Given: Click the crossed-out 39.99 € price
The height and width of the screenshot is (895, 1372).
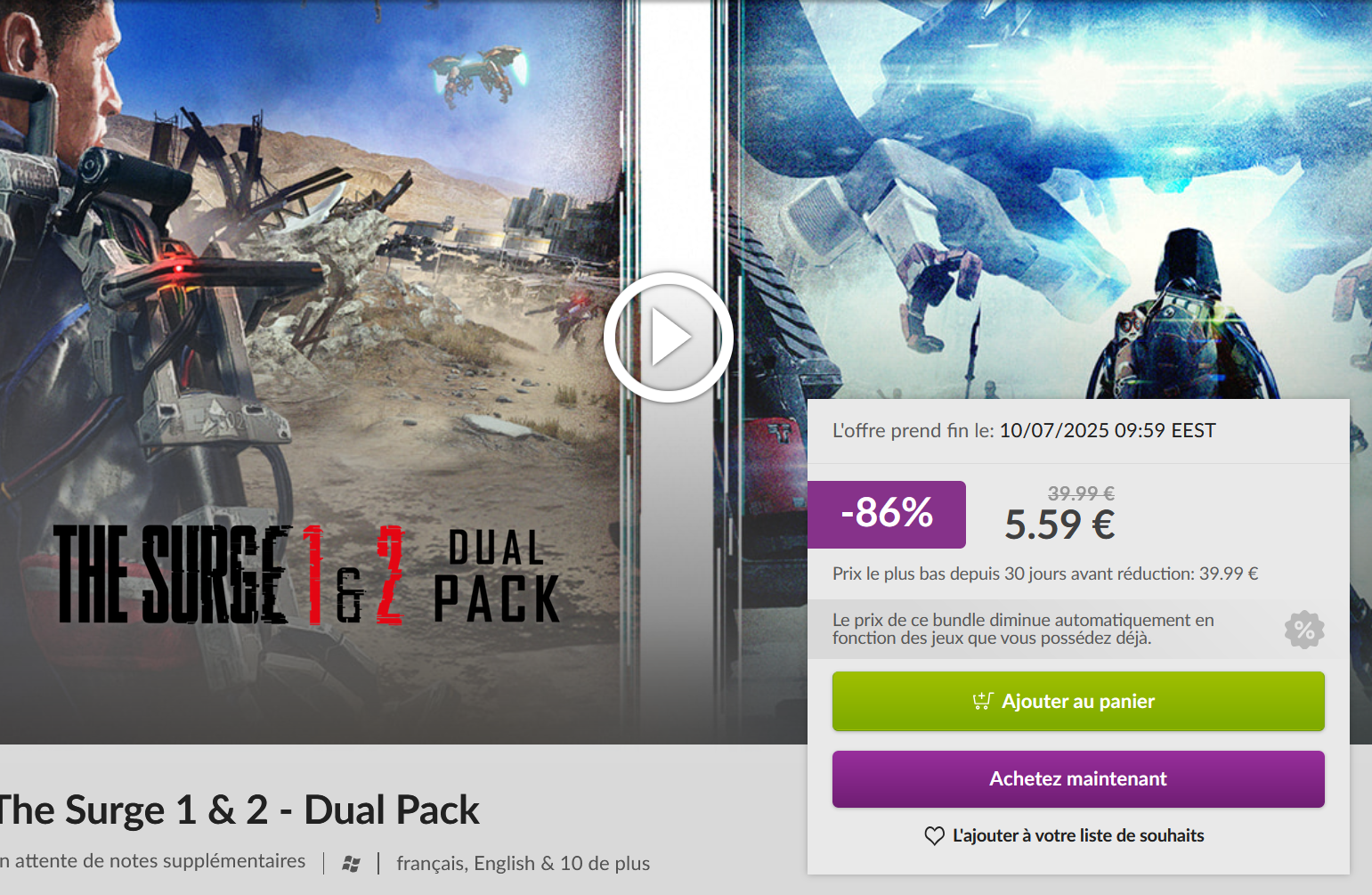Looking at the screenshot, I should click(x=1081, y=493).
